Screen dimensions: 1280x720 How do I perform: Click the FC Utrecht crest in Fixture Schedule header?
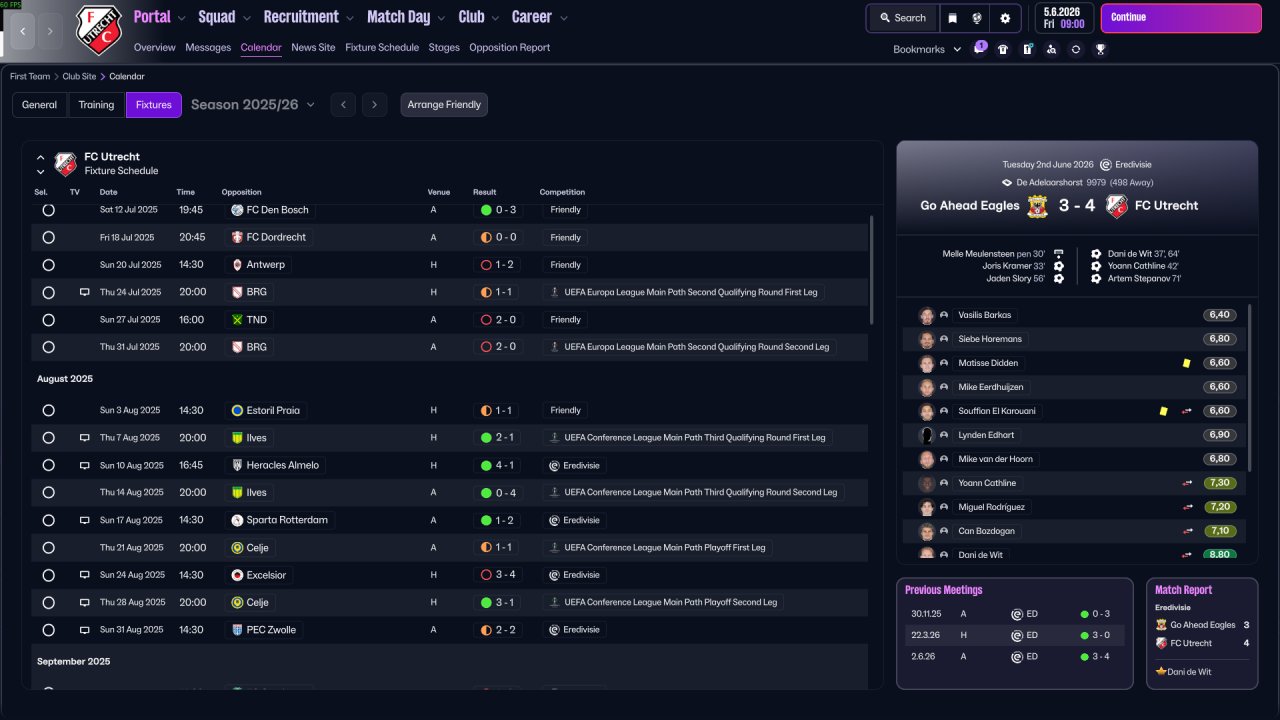[x=66, y=164]
